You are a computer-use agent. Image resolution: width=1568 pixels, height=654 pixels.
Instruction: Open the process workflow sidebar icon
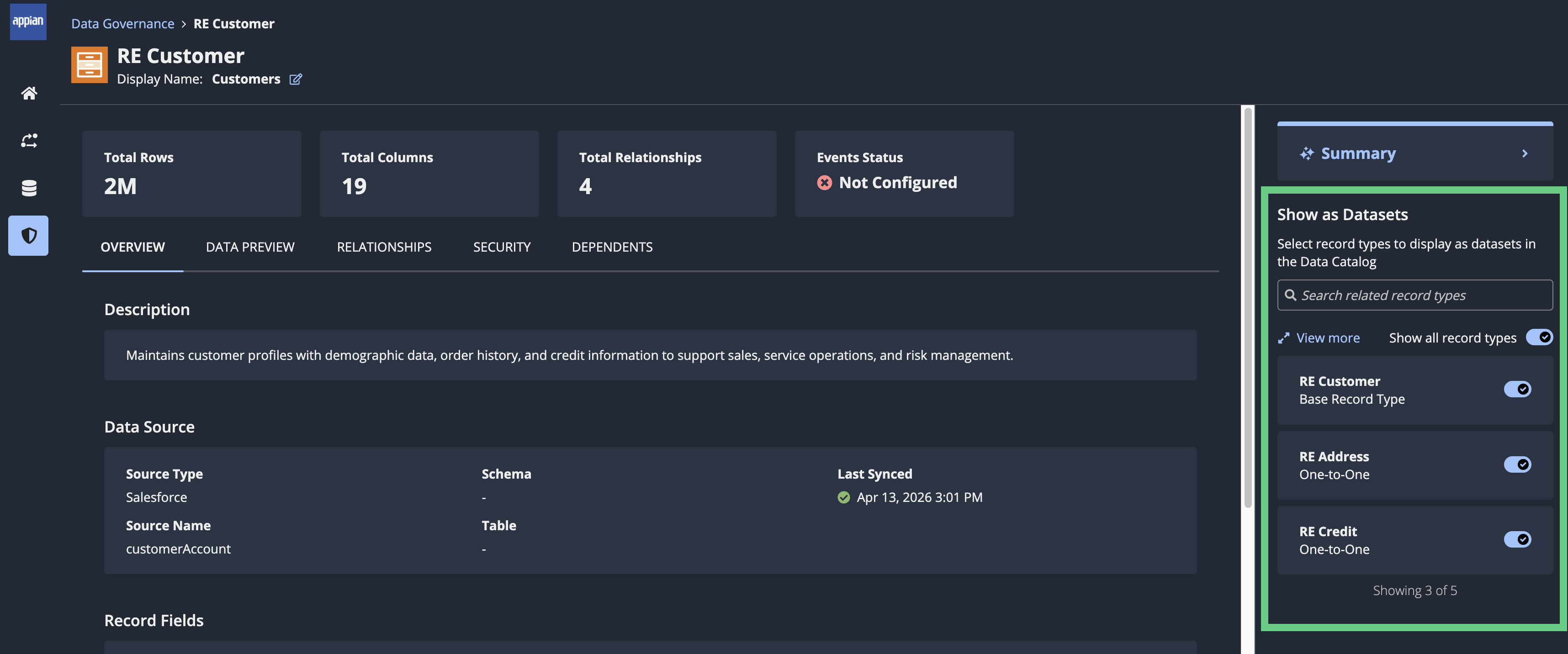pos(29,141)
